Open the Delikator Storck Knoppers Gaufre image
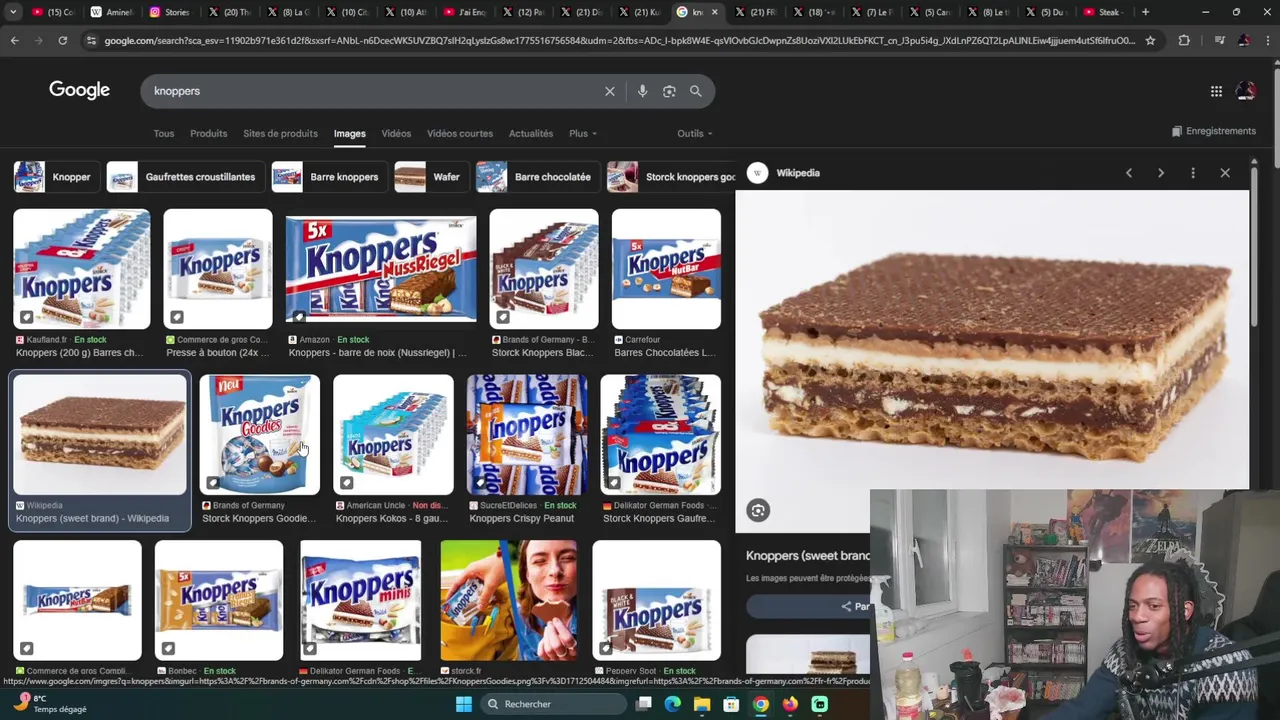Viewport: 1280px width, 720px height. click(x=660, y=435)
